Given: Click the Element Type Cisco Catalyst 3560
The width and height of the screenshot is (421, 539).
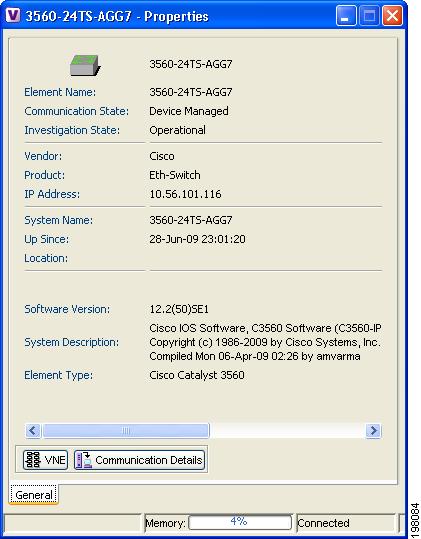Looking at the screenshot, I should pyautogui.click(x=197, y=375).
